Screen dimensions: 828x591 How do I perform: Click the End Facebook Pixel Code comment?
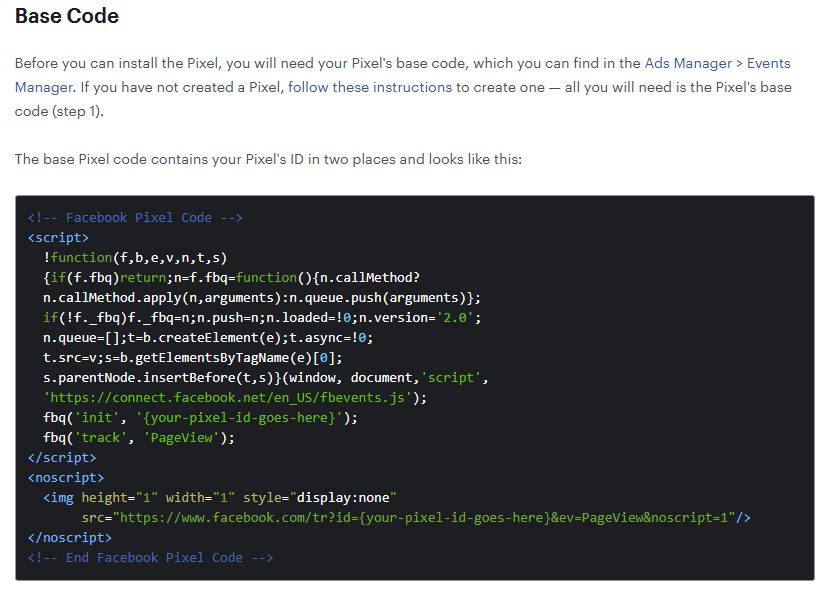click(x=150, y=557)
